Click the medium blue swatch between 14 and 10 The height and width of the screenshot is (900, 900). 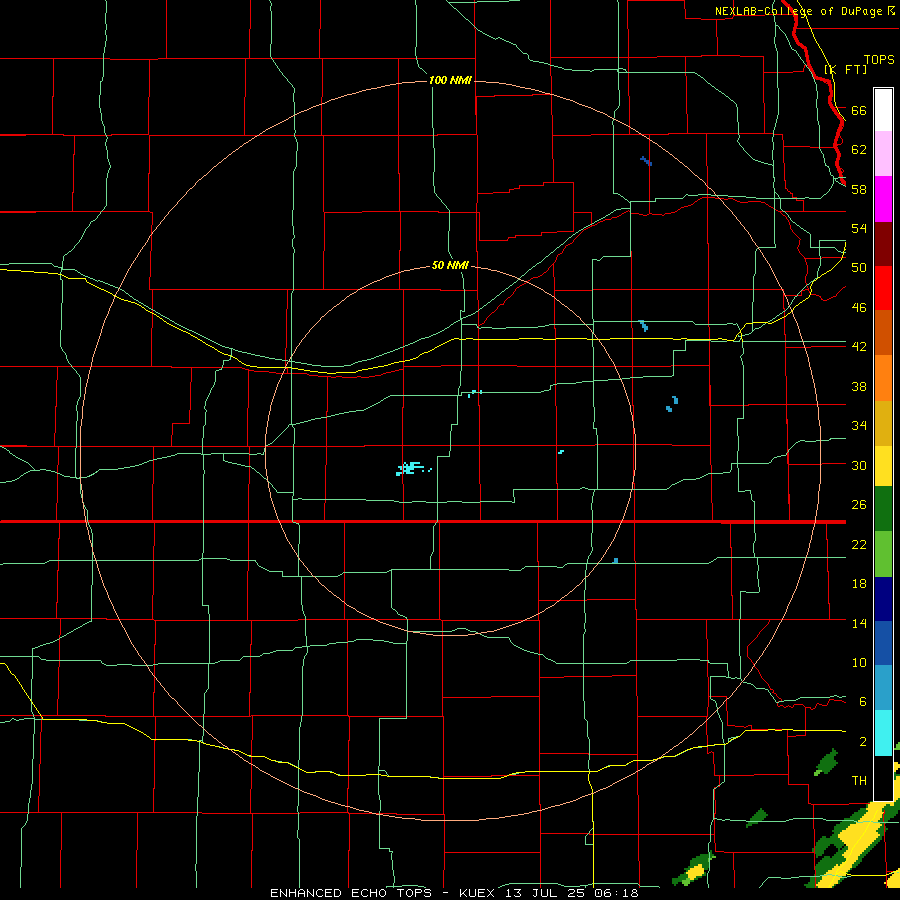(883, 643)
